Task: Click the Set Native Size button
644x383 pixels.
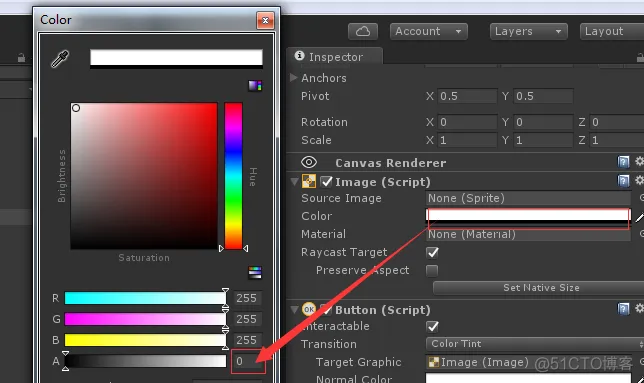Action: pos(538,288)
